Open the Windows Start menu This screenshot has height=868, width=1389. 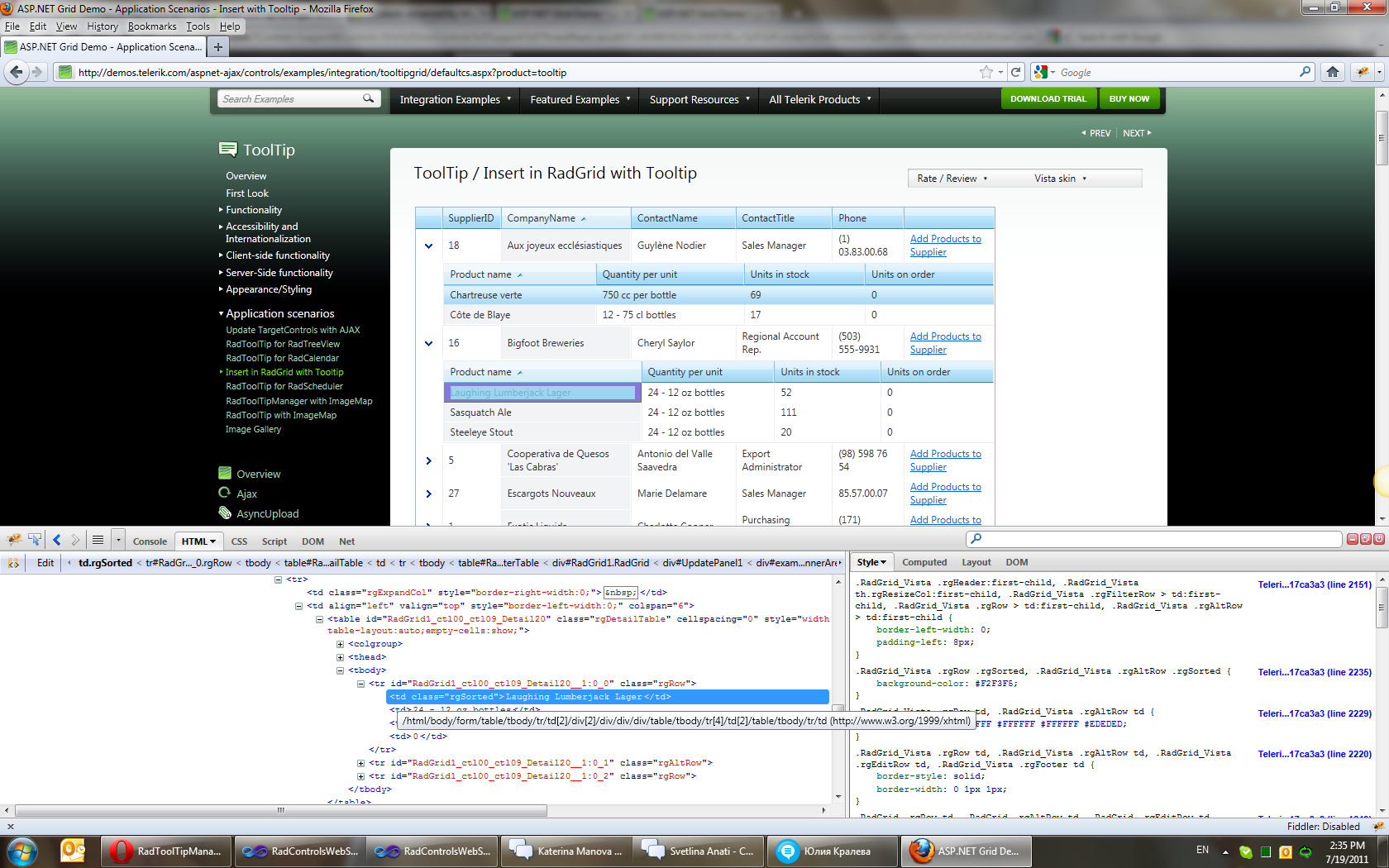(x=22, y=851)
